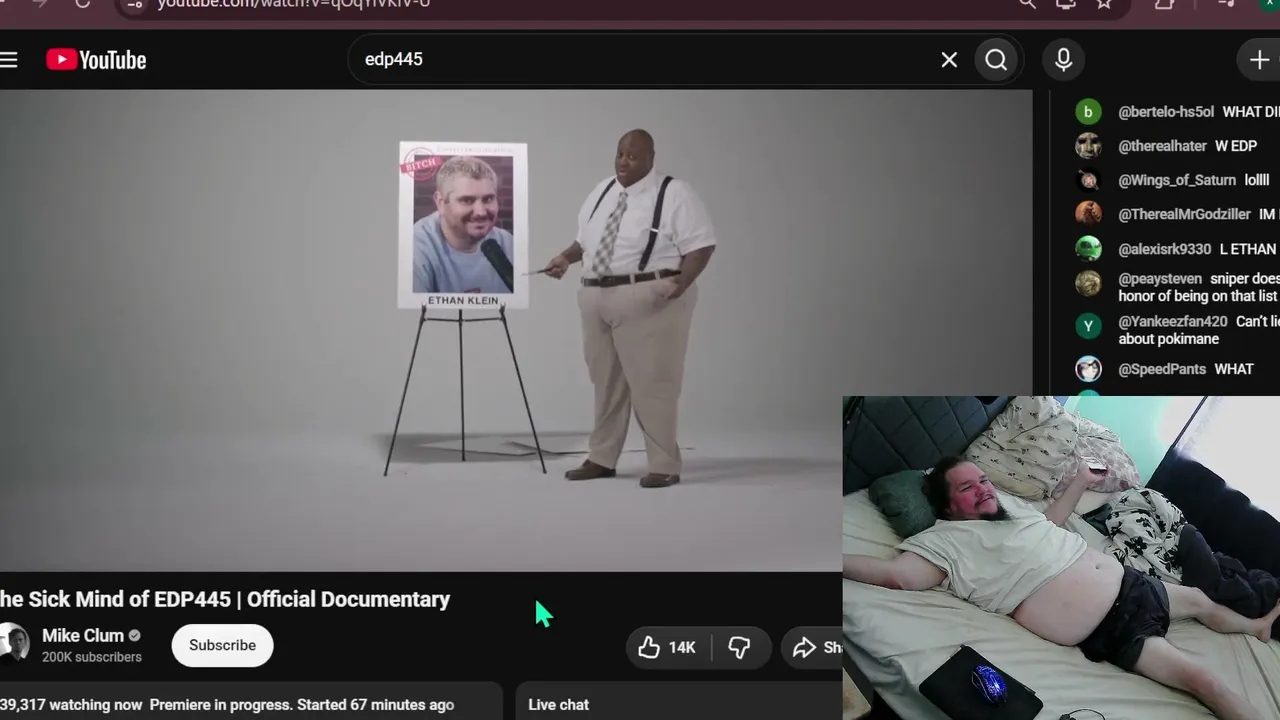Open @Wings_of_Saturn's chat avatar
The image size is (1280, 720).
point(1088,180)
